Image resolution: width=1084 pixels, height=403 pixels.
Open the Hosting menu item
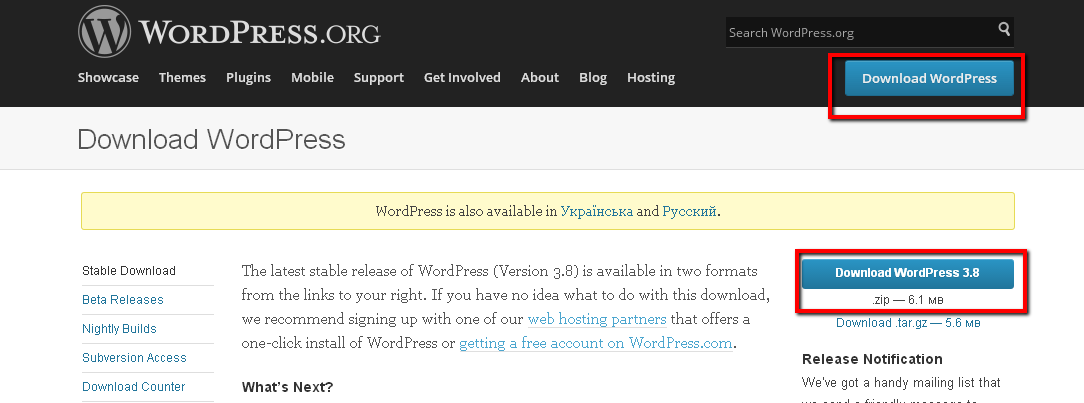tap(651, 77)
